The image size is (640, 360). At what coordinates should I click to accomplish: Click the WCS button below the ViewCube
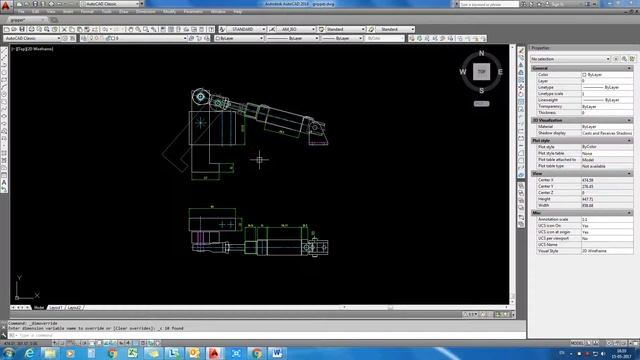(482, 104)
